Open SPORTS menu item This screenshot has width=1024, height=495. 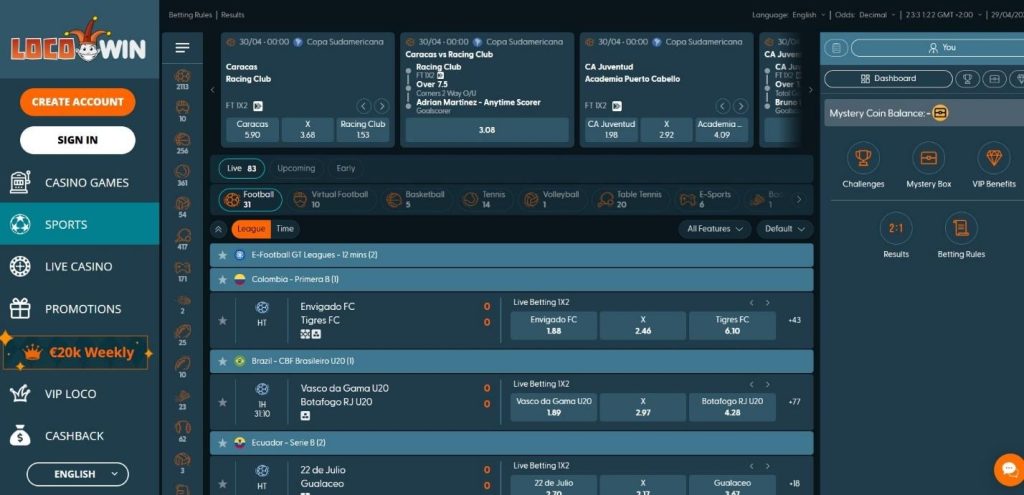click(x=79, y=224)
